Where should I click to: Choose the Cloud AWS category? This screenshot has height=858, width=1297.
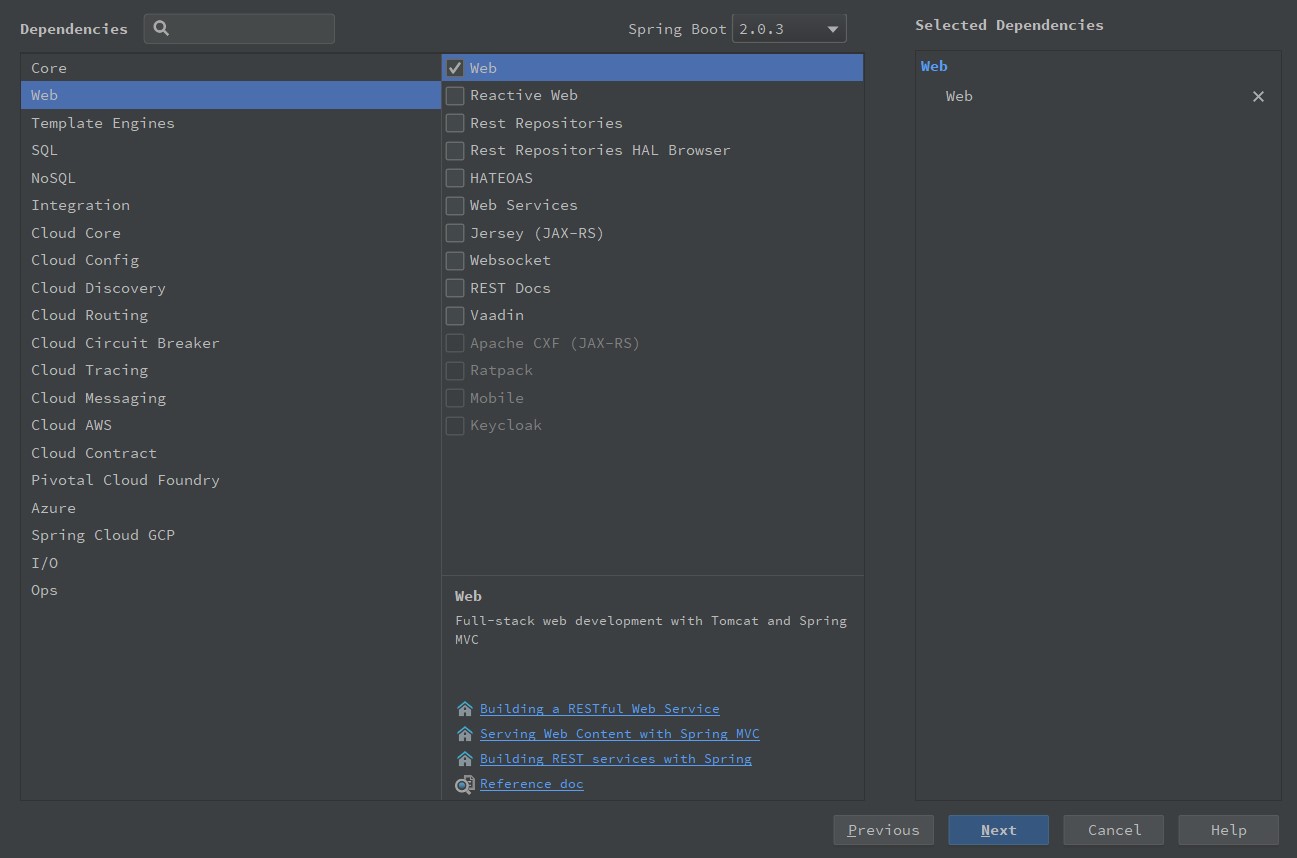pos(230,425)
